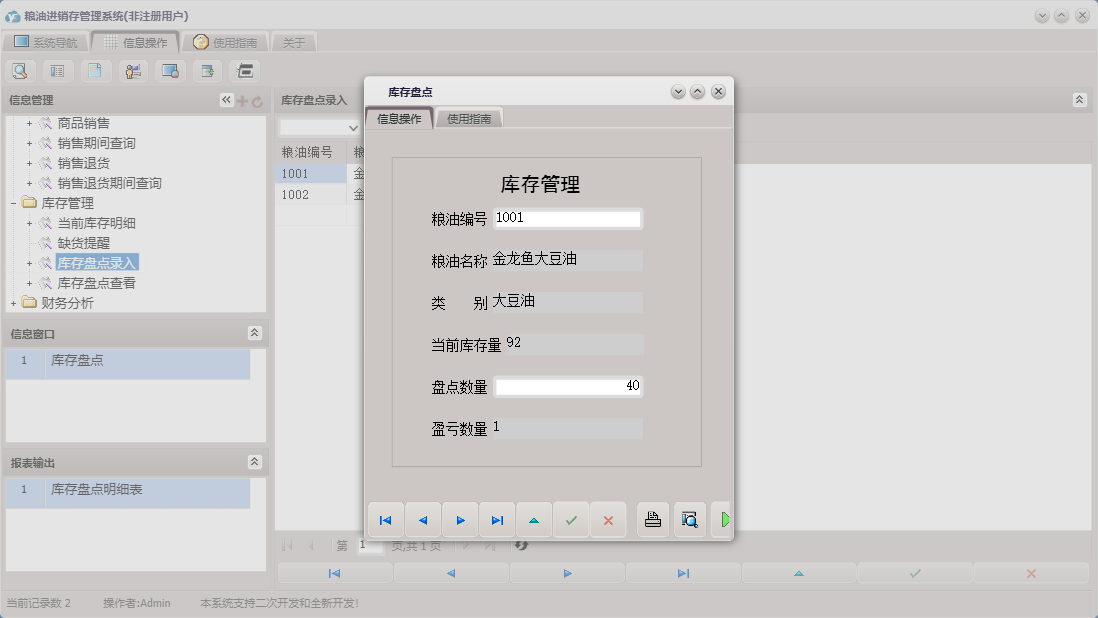Click the print icon in the 库存盘点 dialog
1098x618 pixels.
(653, 519)
